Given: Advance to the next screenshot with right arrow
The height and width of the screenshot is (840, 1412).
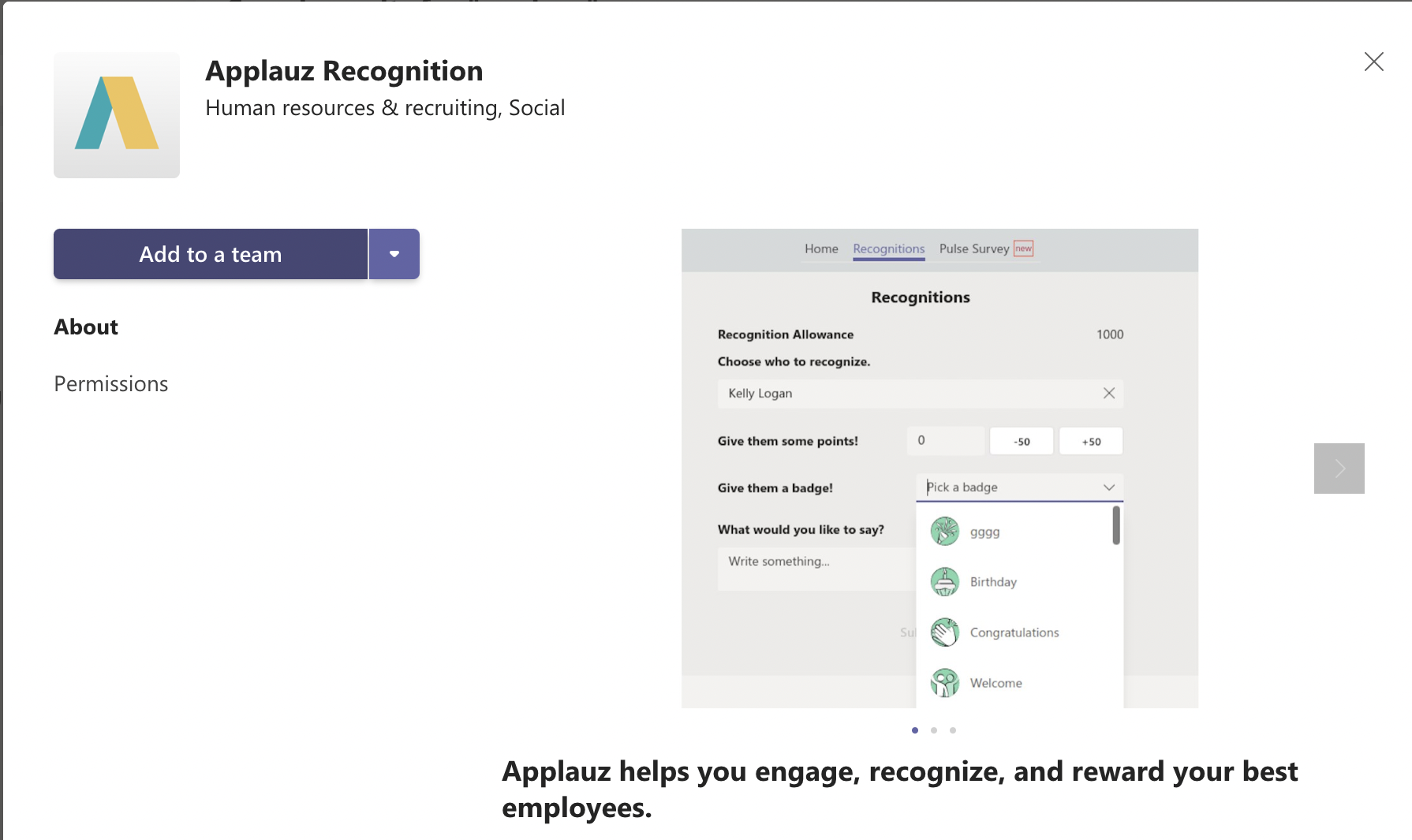Looking at the screenshot, I should (x=1339, y=469).
